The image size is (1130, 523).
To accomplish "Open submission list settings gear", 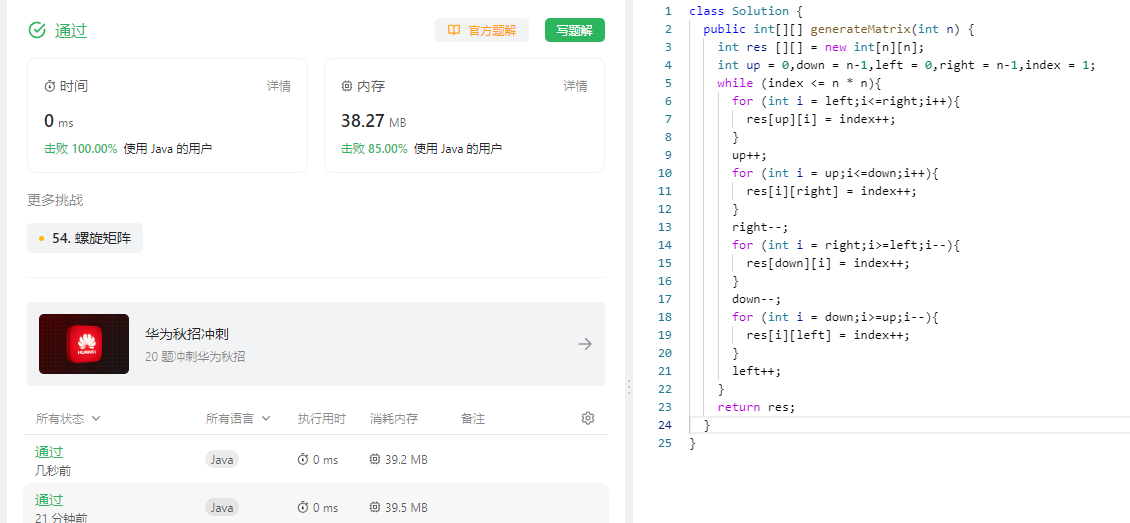I will click(x=587, y=418).
